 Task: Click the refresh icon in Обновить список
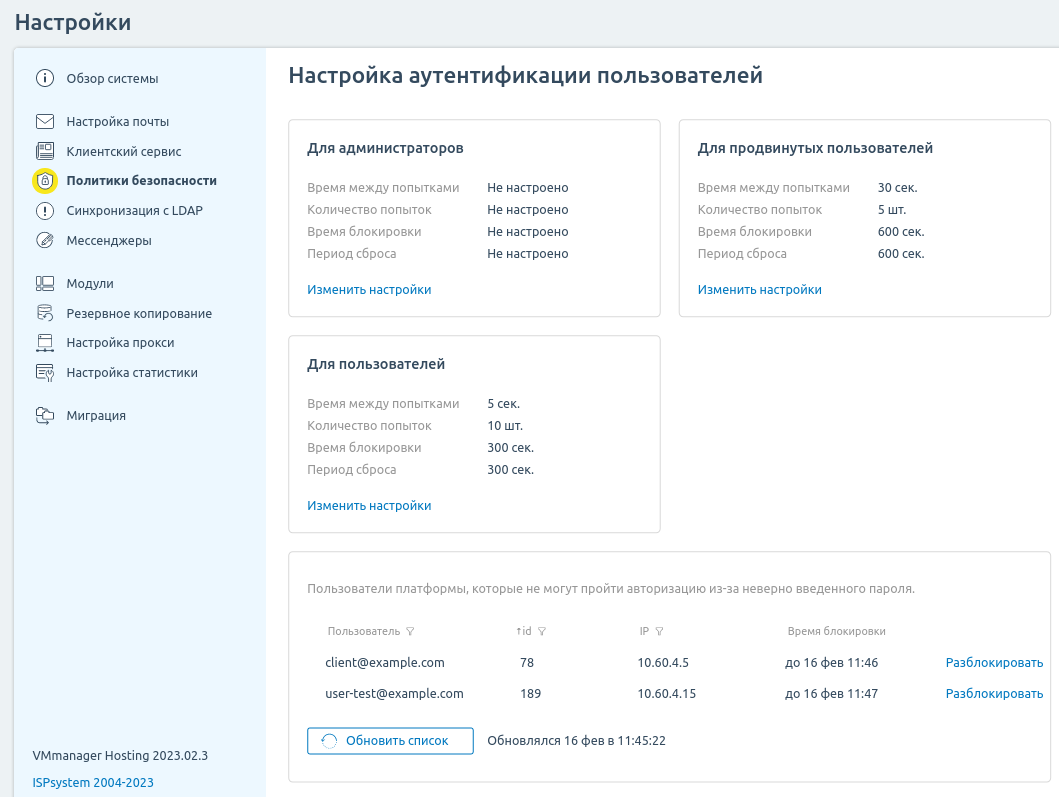click(x=329, y=741)
